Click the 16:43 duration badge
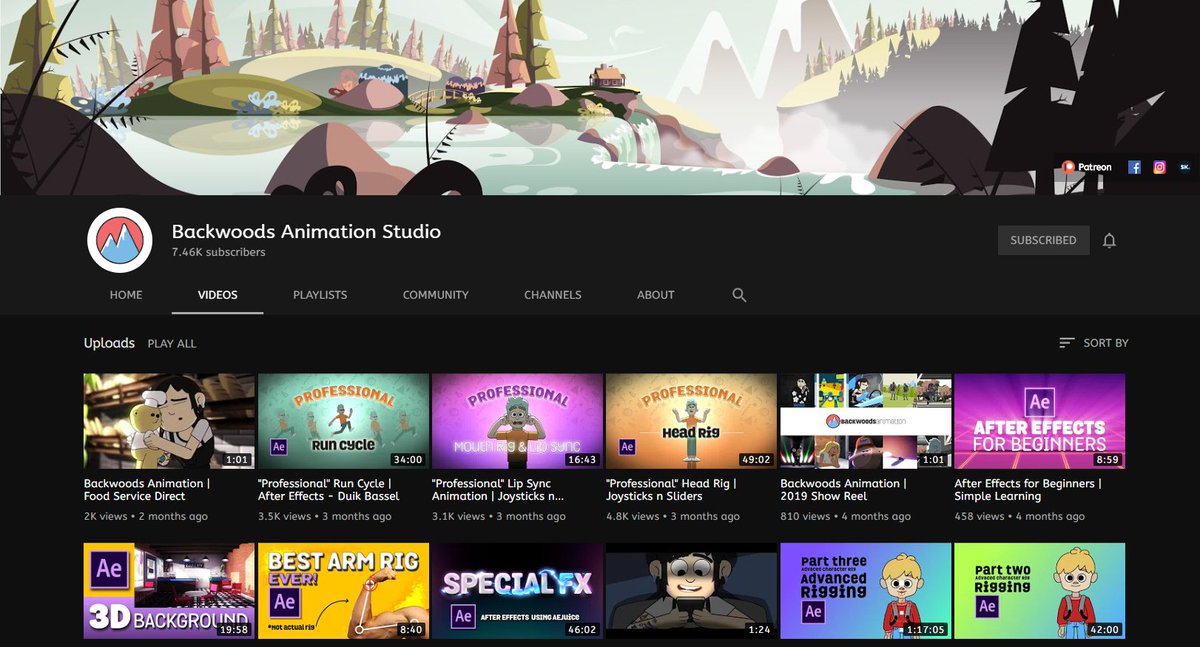 pyautogui.click(x=582, y=460)
